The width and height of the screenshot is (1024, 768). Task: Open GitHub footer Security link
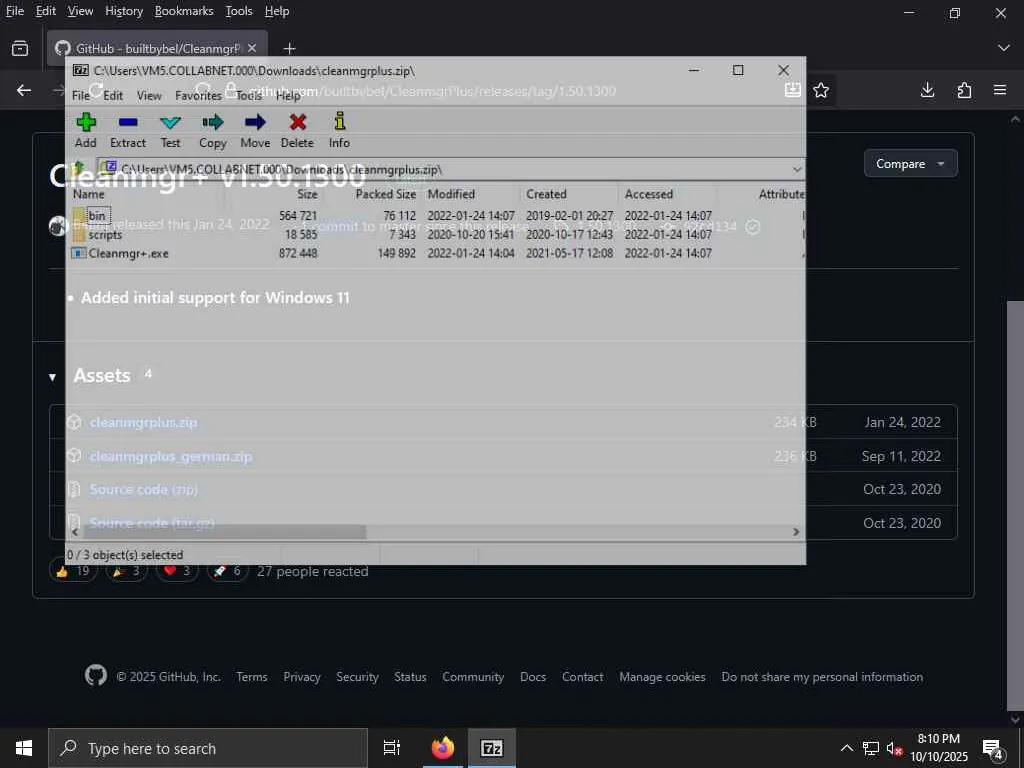(357, 677)
